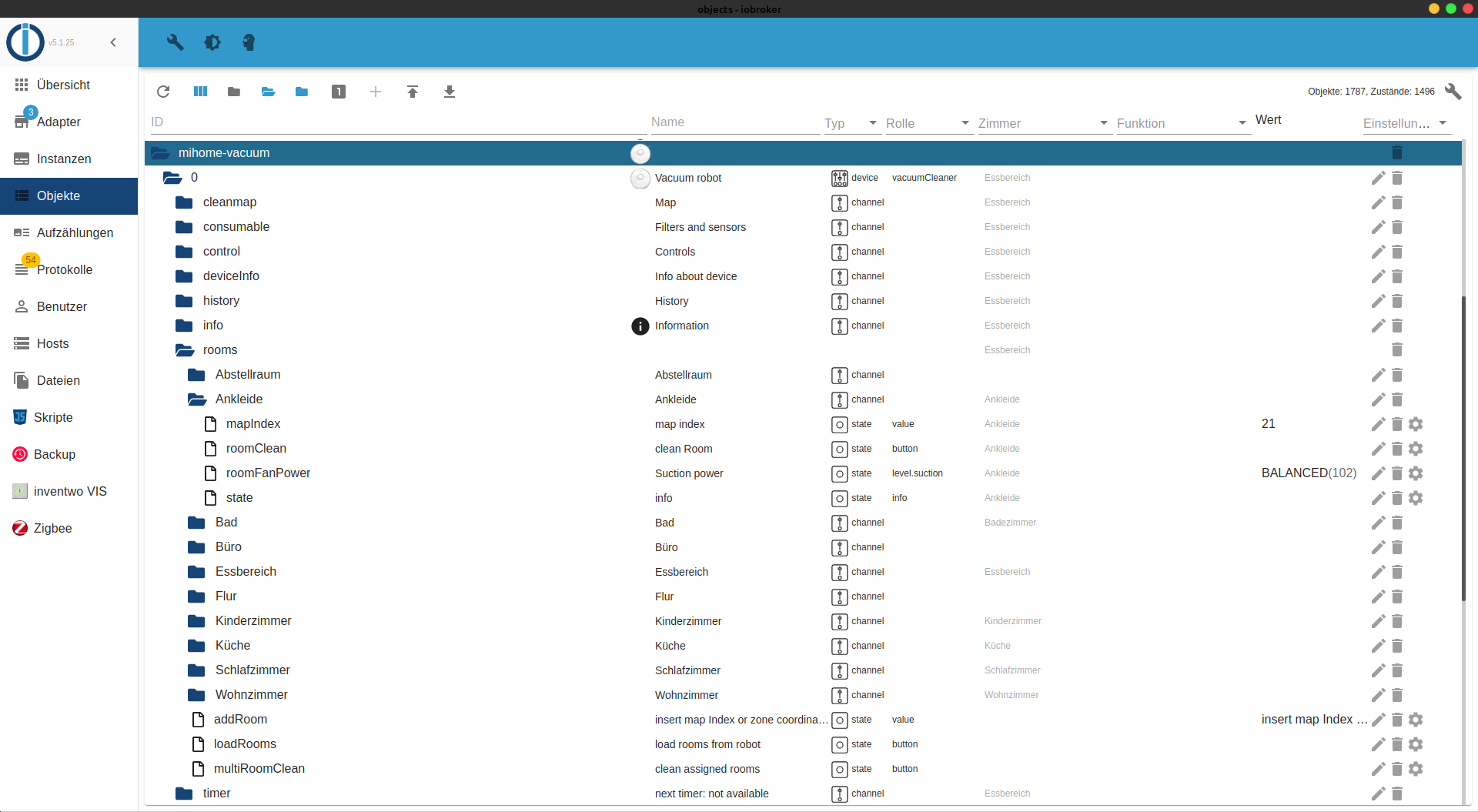This screenshot has width=1478, height=812.
Task: Open Instanzen from the sidebar
Action: (69, 159)
